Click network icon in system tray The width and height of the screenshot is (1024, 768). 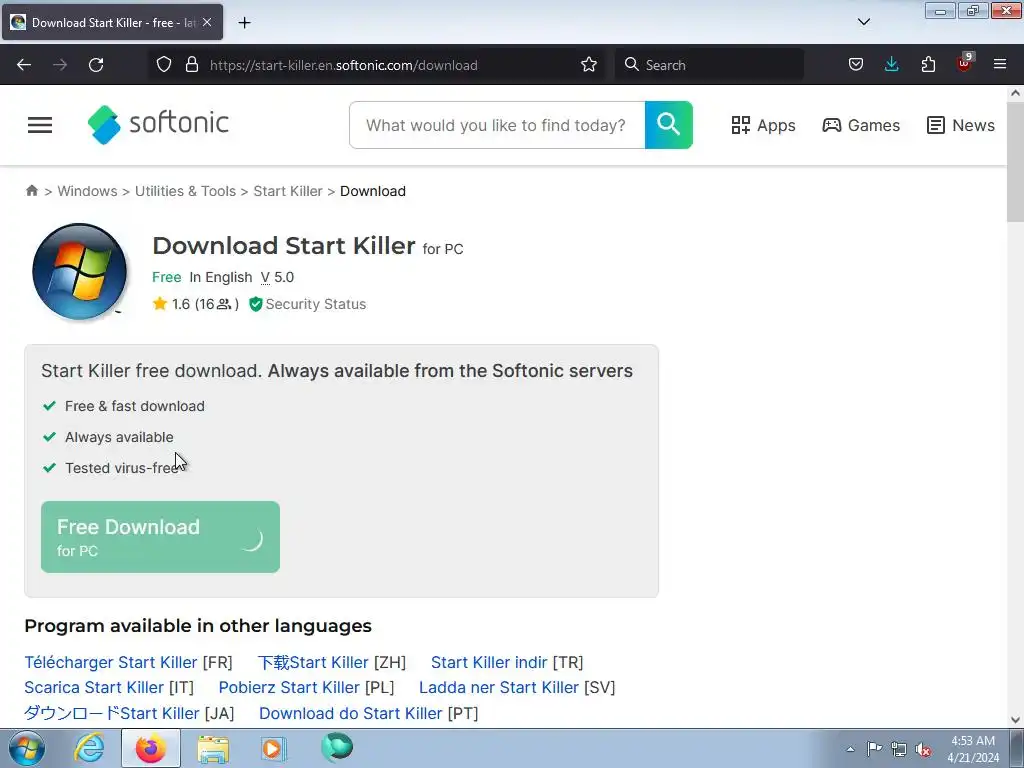(x=899, y=749)
